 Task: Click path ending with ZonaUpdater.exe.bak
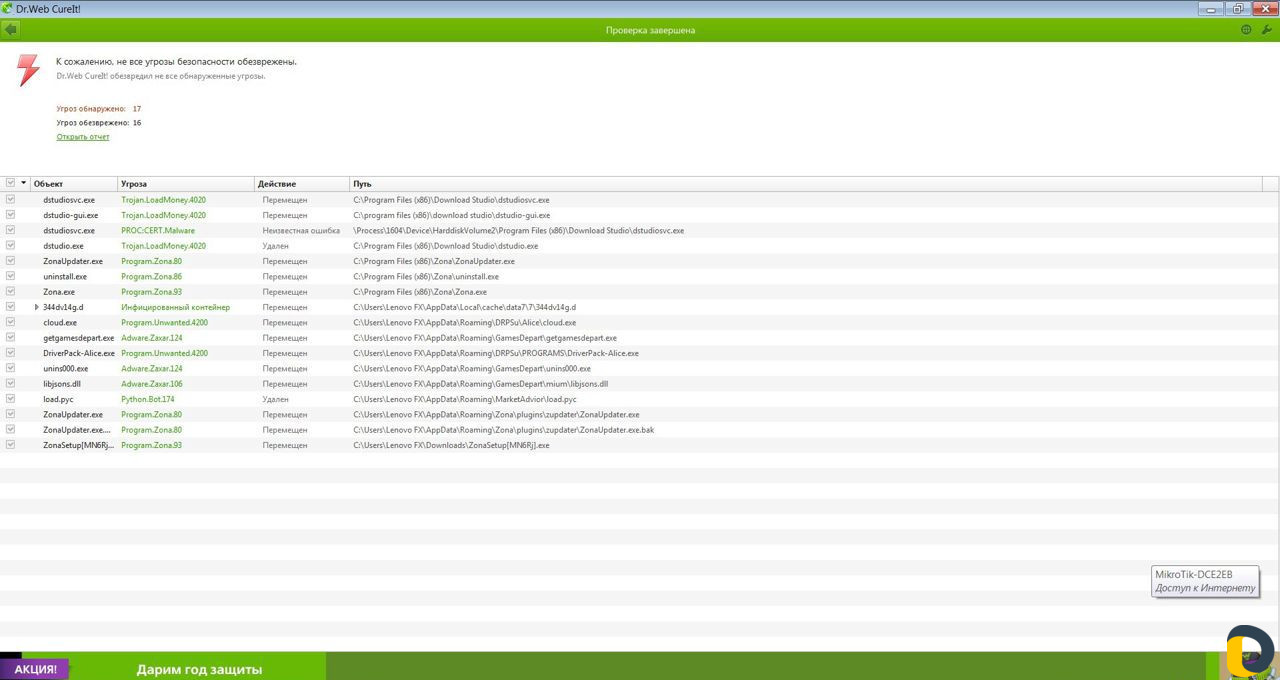(504, 430)
